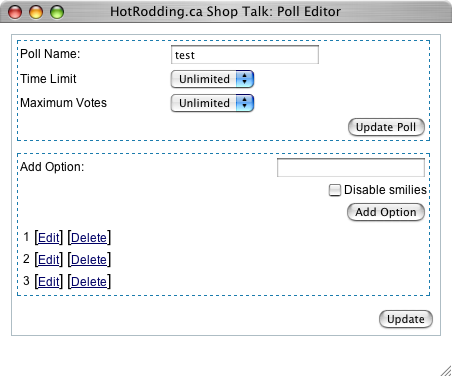Edit poll option 3
The image size is (452, 377).
pos(49,282)
